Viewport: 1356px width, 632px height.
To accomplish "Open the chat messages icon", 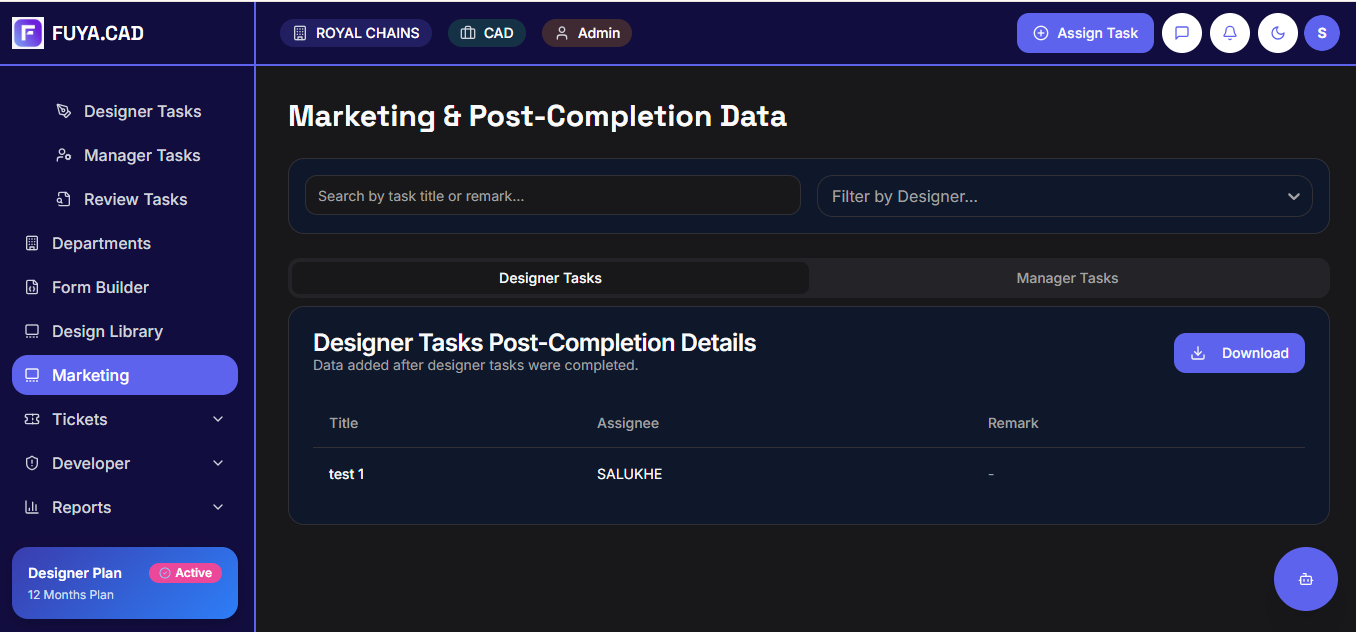I will pos(1182,33).
